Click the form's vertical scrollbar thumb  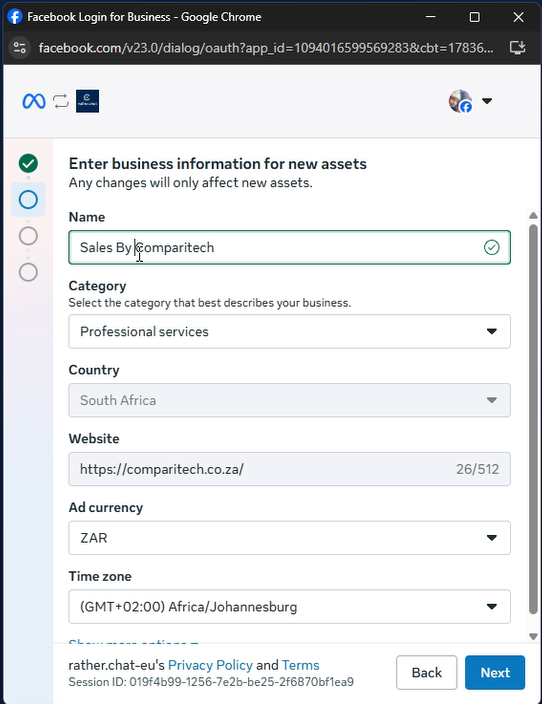click(x=533, y=418)
